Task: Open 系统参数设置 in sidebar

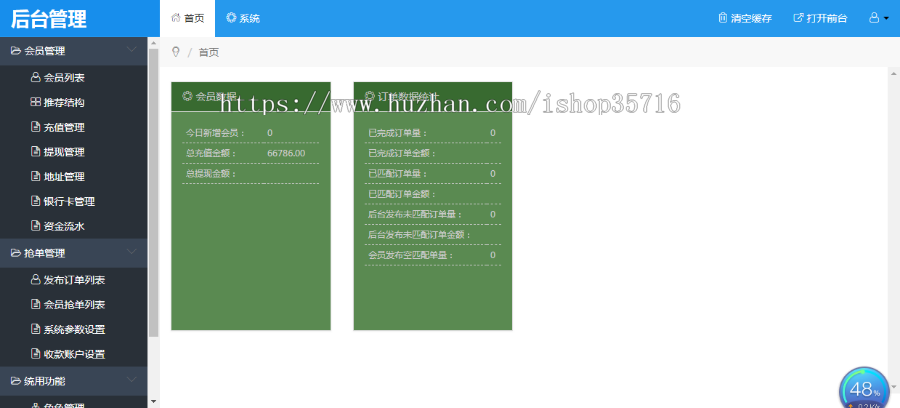Action: pos(73,329)
